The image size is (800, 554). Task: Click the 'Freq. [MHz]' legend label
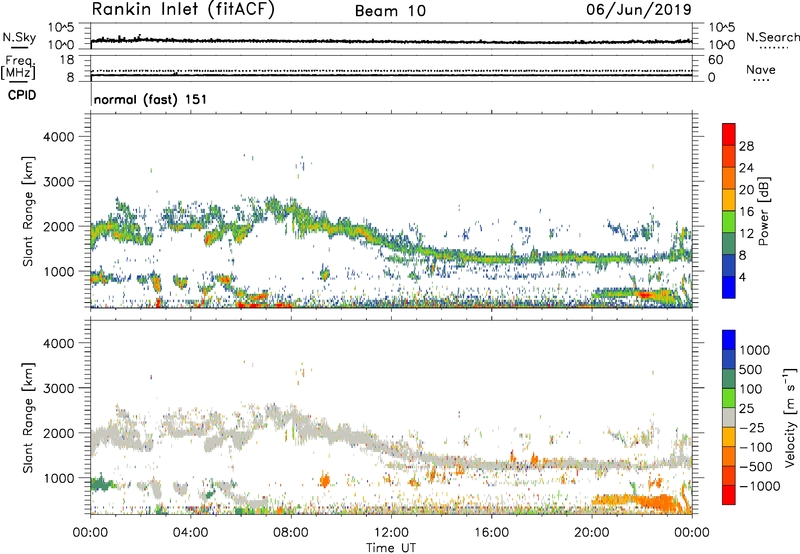click(x=18, y=67)
